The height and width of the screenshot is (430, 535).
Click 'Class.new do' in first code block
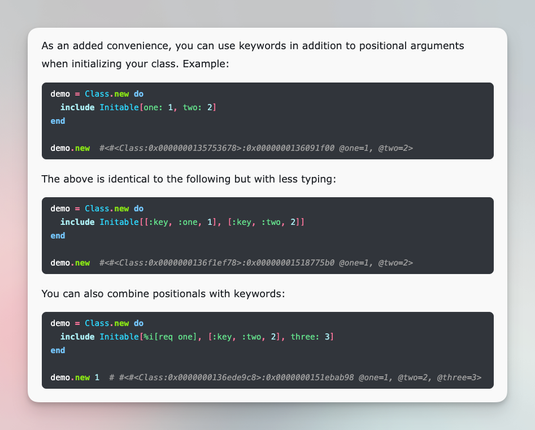click(x=114, y=94)
